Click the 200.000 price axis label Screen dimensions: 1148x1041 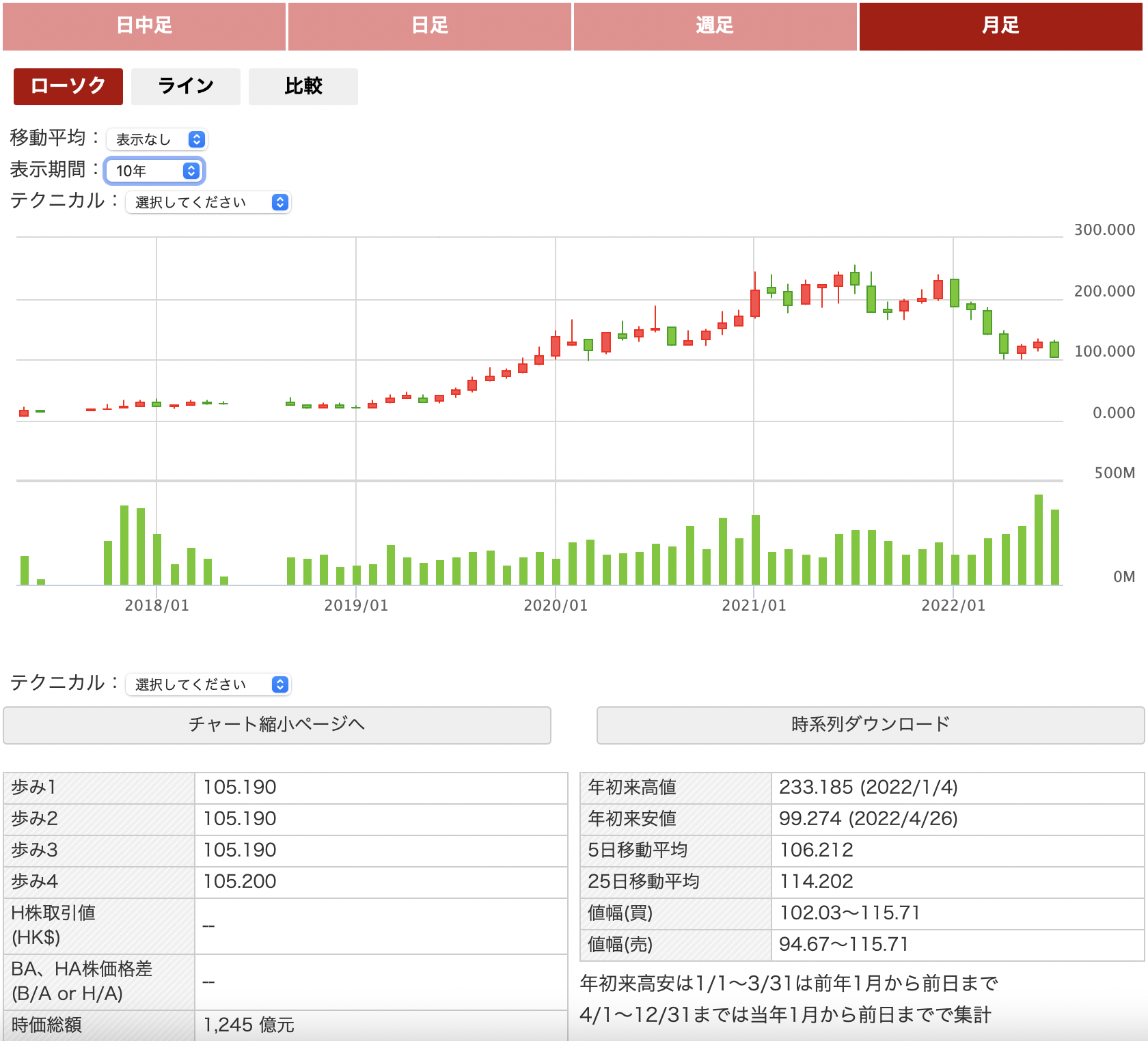(1104, 291)
